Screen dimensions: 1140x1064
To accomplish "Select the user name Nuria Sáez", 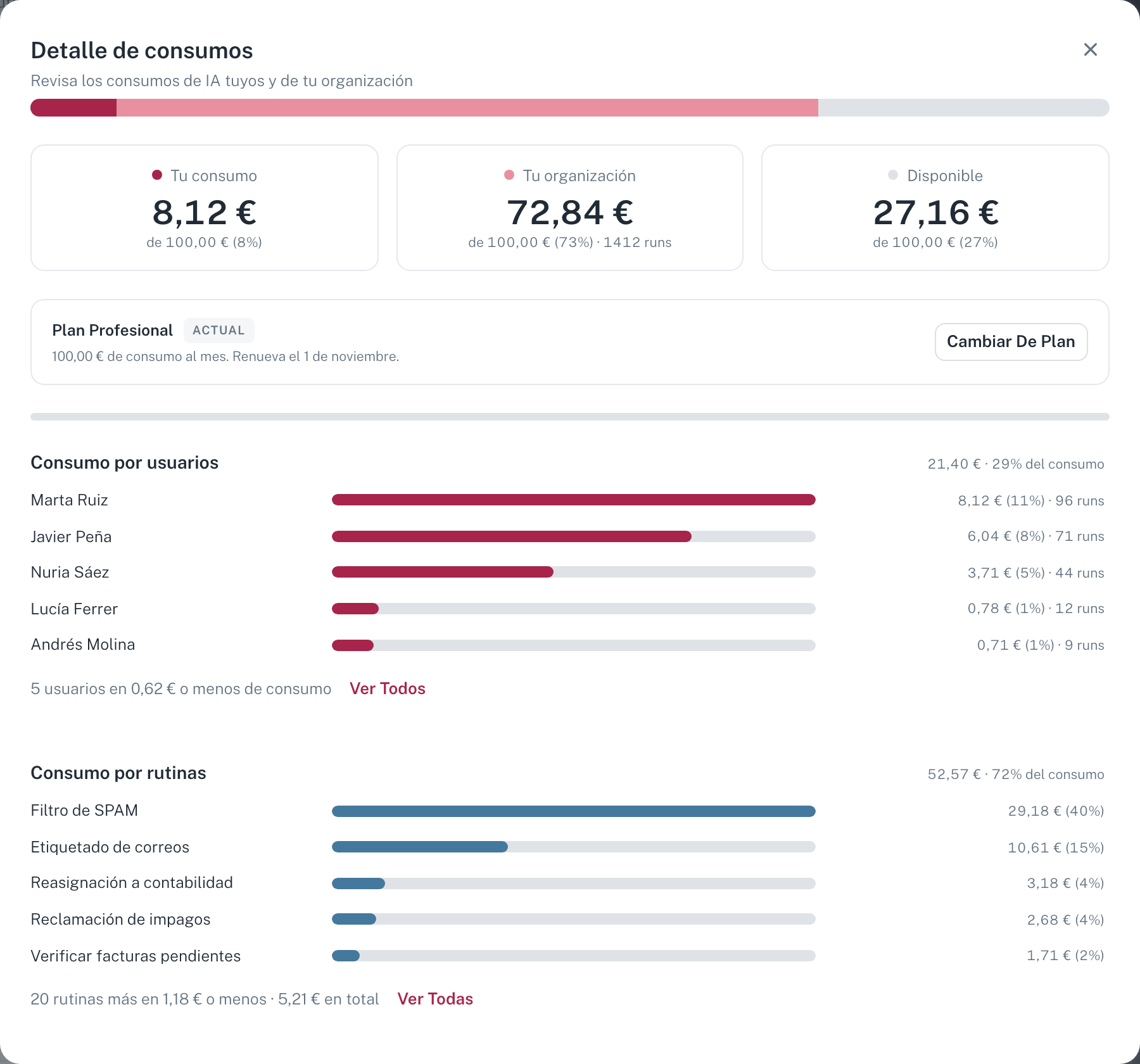I will coord(70,573).
